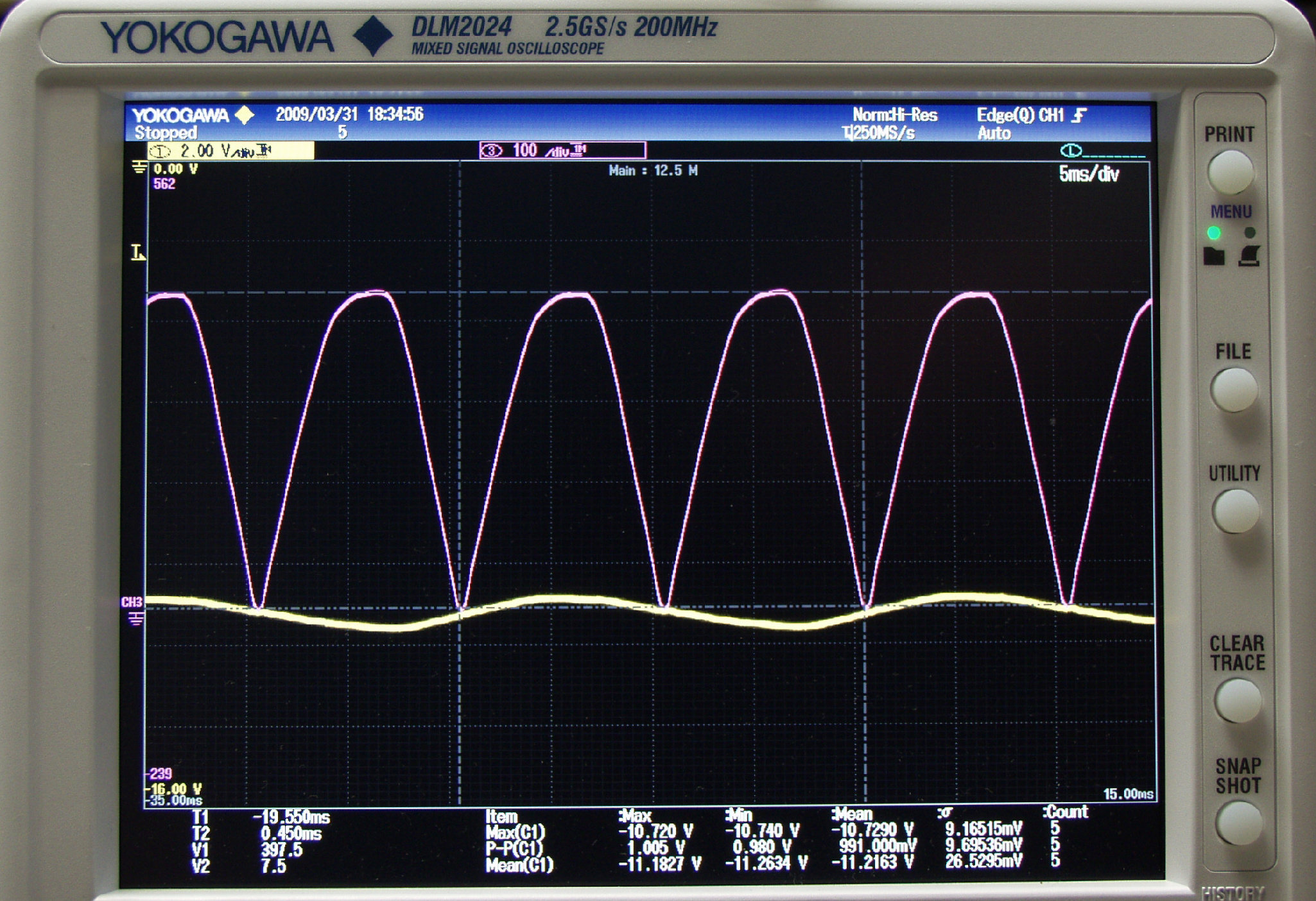Viewport: 1316px width, 901px height.
Task: Click the Stopped acquisition status
Action: pos(166,133)
